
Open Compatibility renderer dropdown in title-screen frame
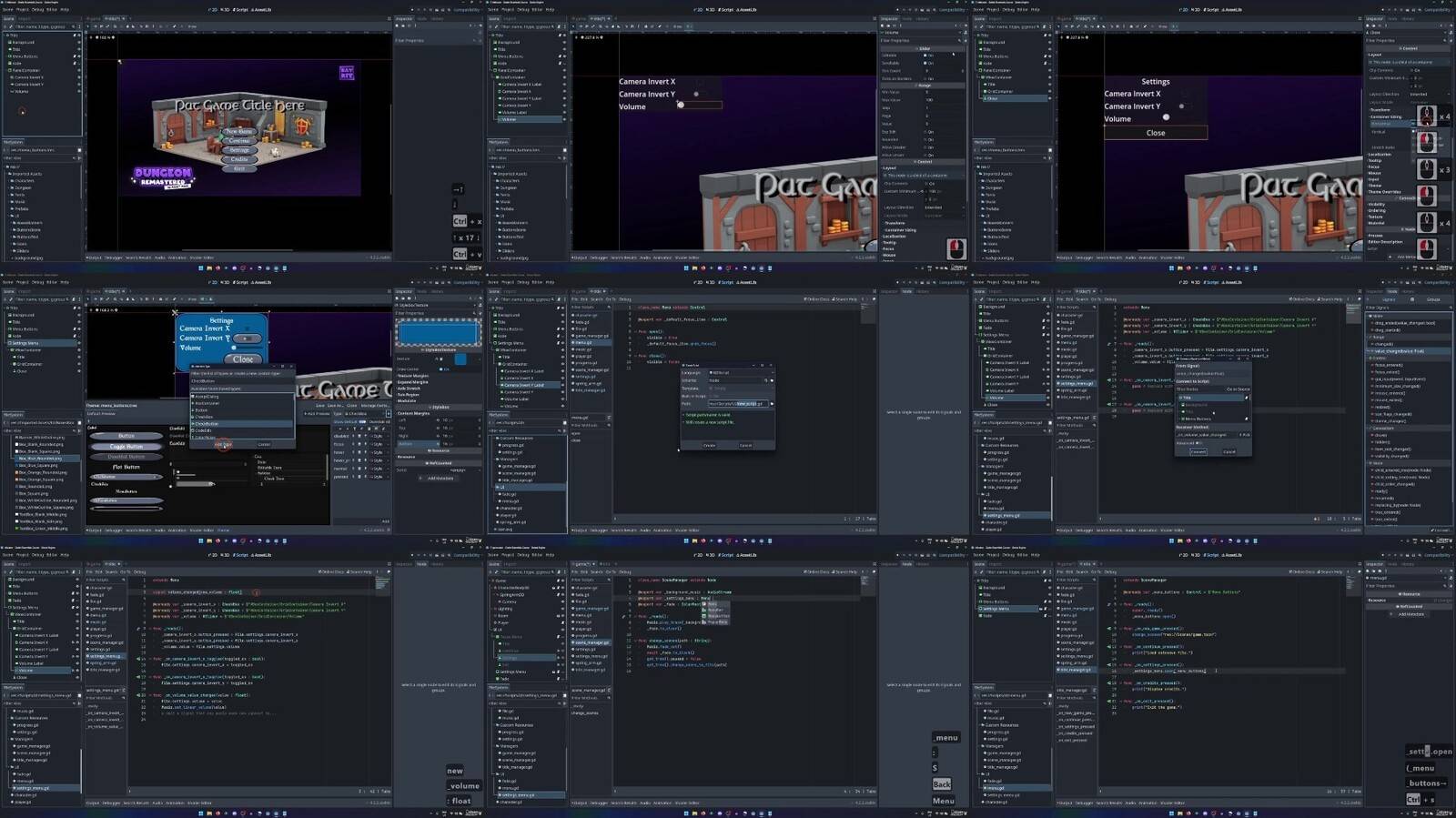(467, 9)
